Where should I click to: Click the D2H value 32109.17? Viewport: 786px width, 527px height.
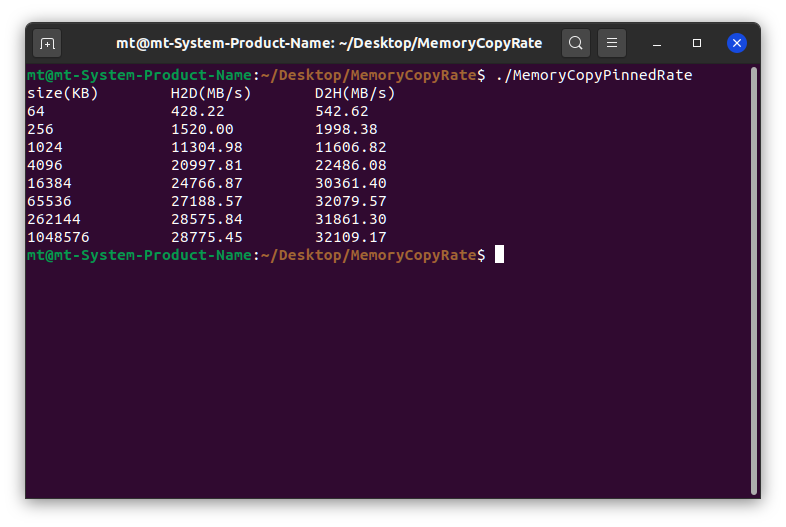[x=350, y=237]
